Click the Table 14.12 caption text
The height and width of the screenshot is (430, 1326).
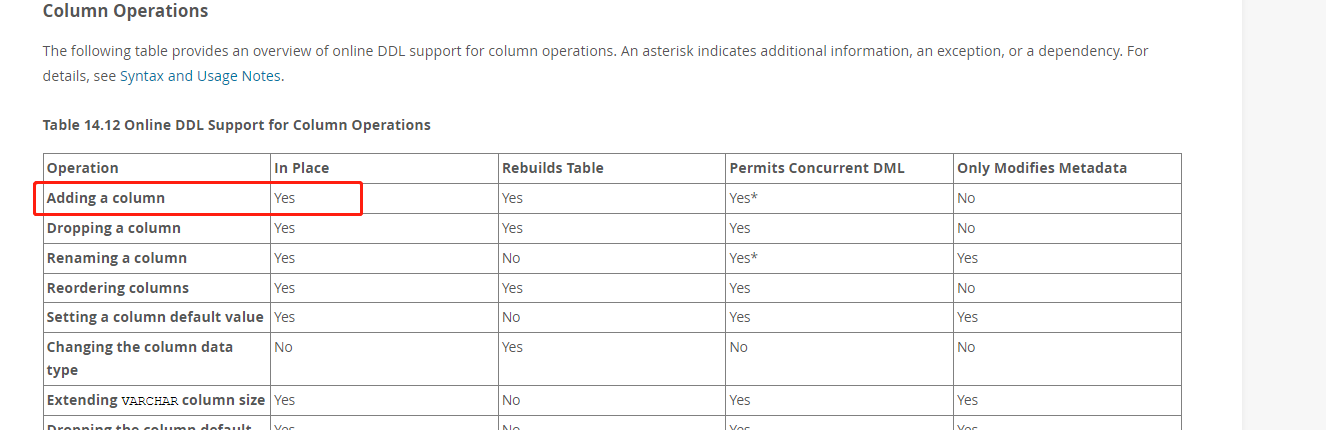236,125
